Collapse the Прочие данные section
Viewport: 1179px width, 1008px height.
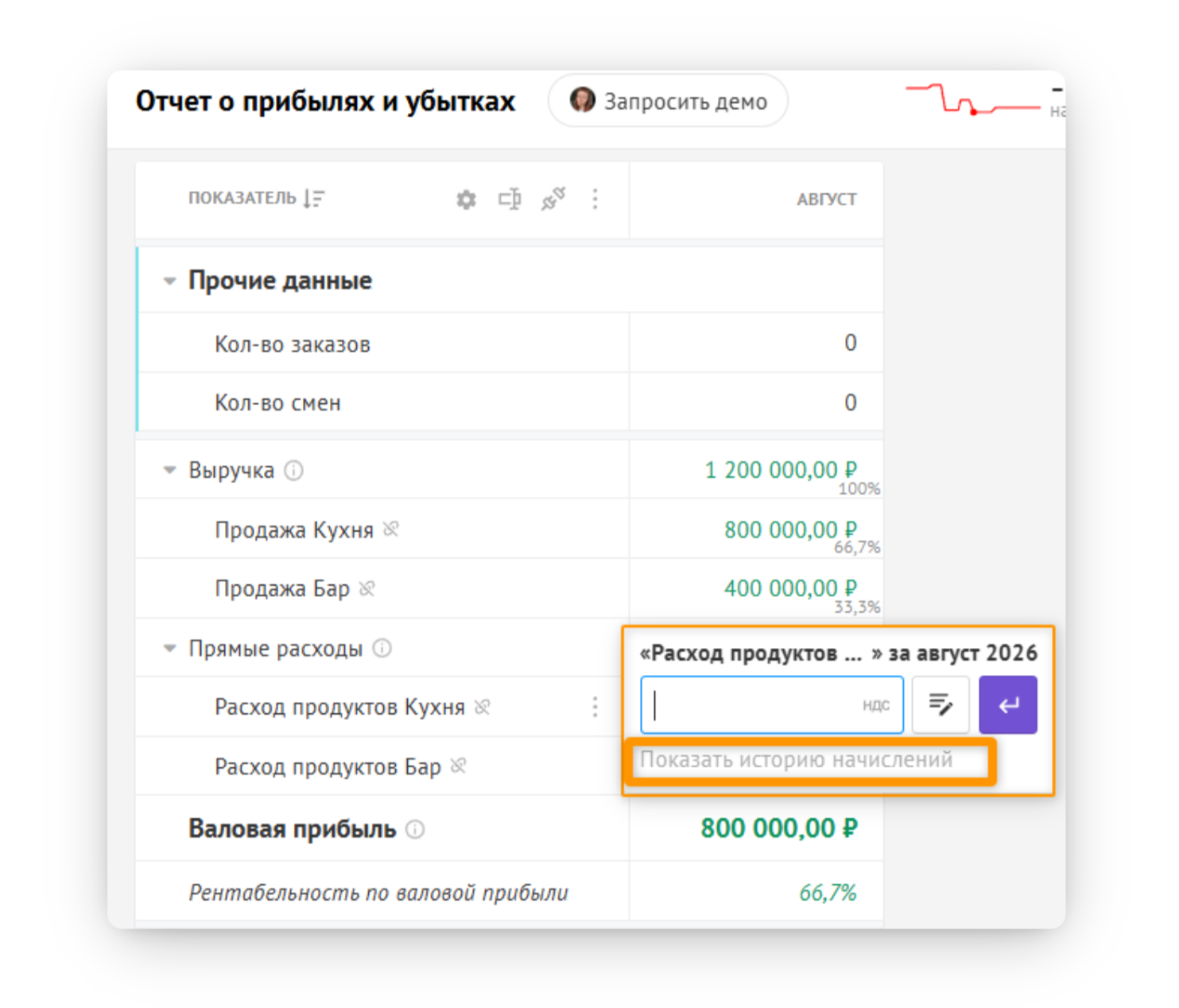coord(169,281)
